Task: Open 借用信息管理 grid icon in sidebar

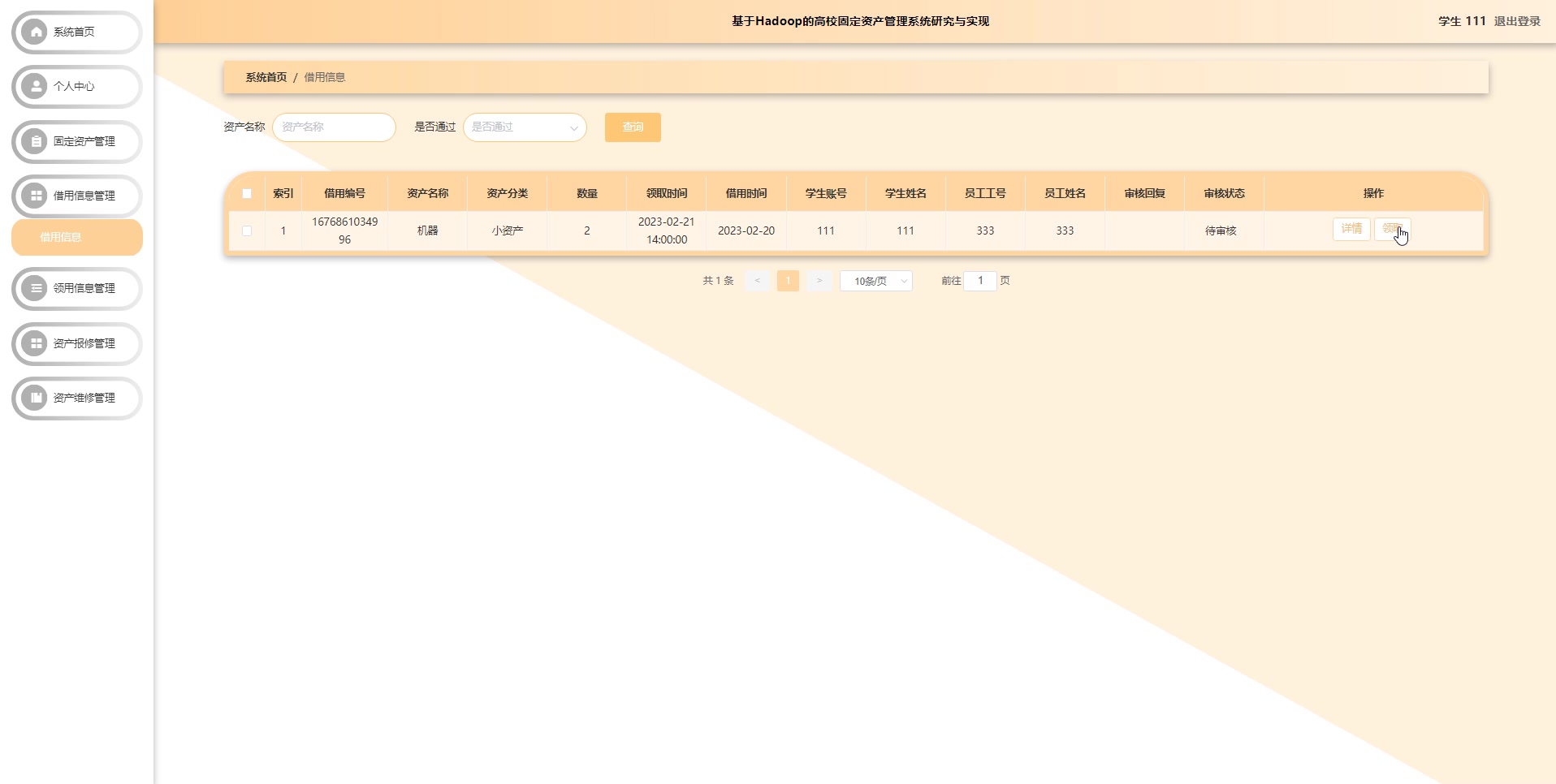Action: click(x=34, y=196)
